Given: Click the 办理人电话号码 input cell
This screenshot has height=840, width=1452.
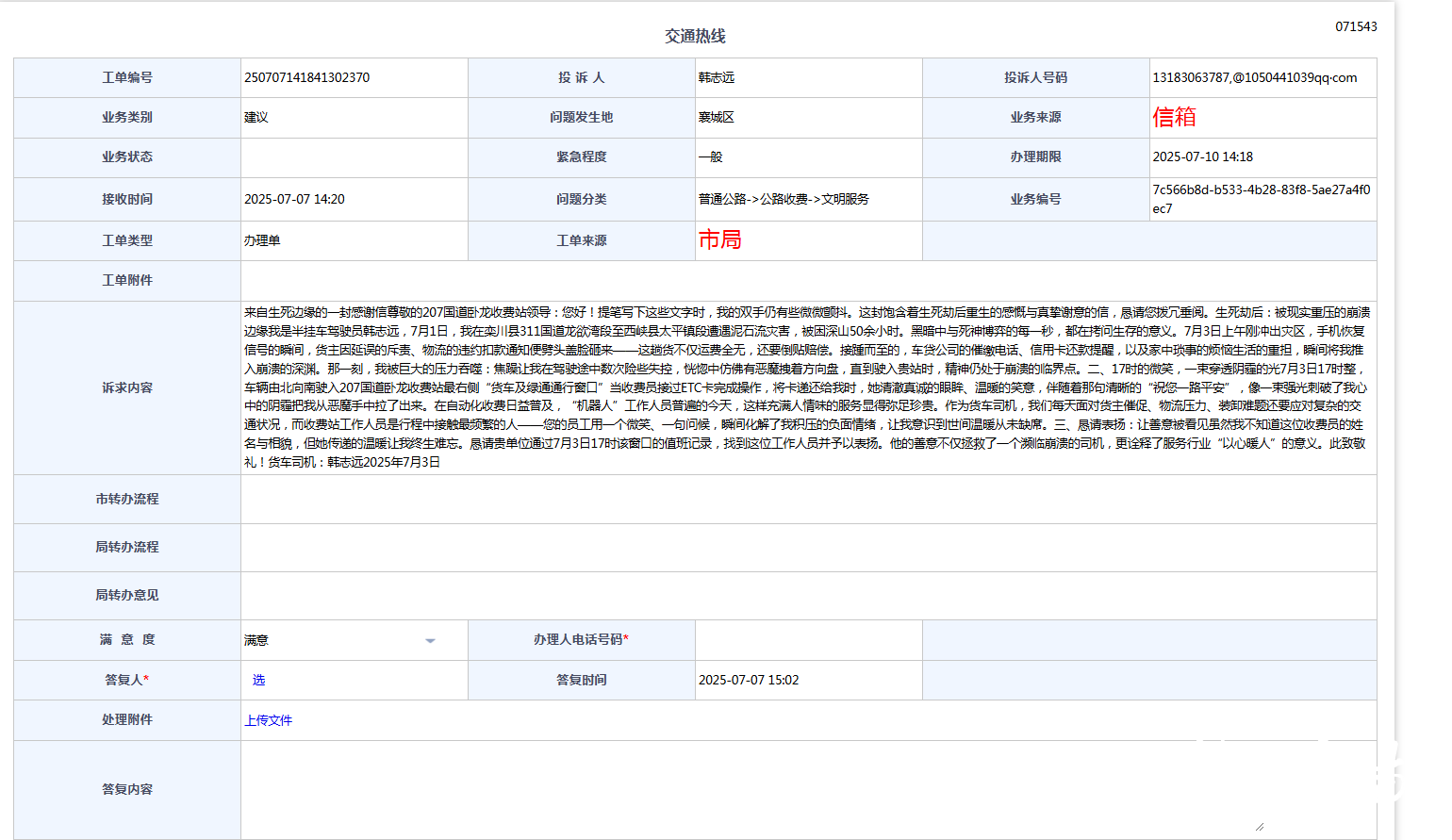Looking at the screenshot, I should click(x=808, y=640).
